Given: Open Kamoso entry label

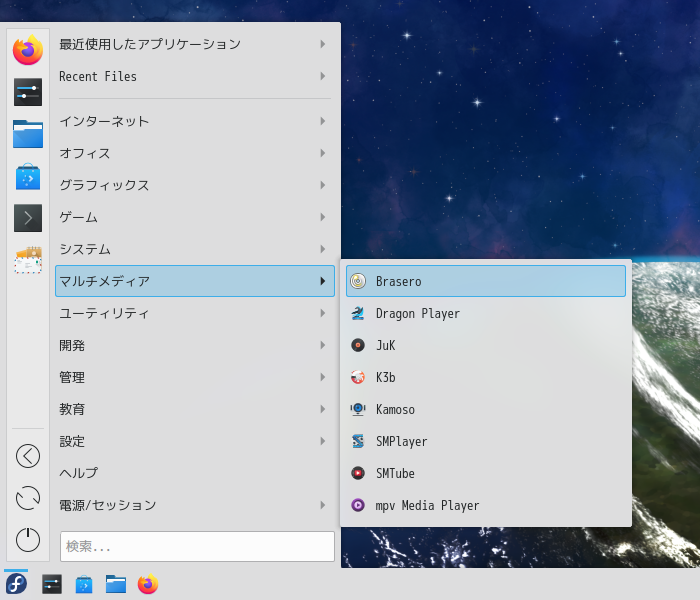Looking at the screenshot, I should click(x=395, y=409).
